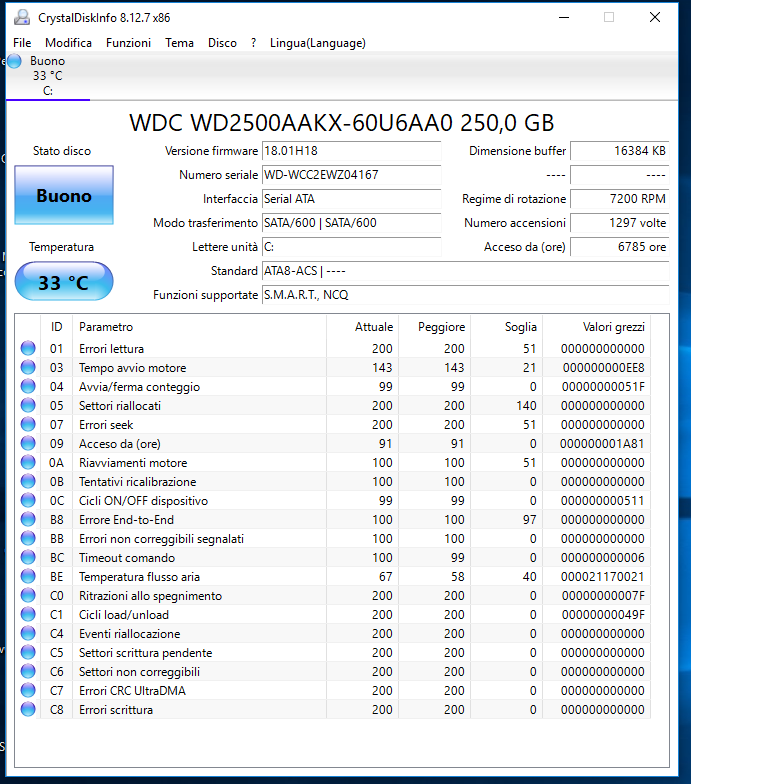Click status orb for BC Timeout comando
Viewport: 768px width, 784px height.
28,558
